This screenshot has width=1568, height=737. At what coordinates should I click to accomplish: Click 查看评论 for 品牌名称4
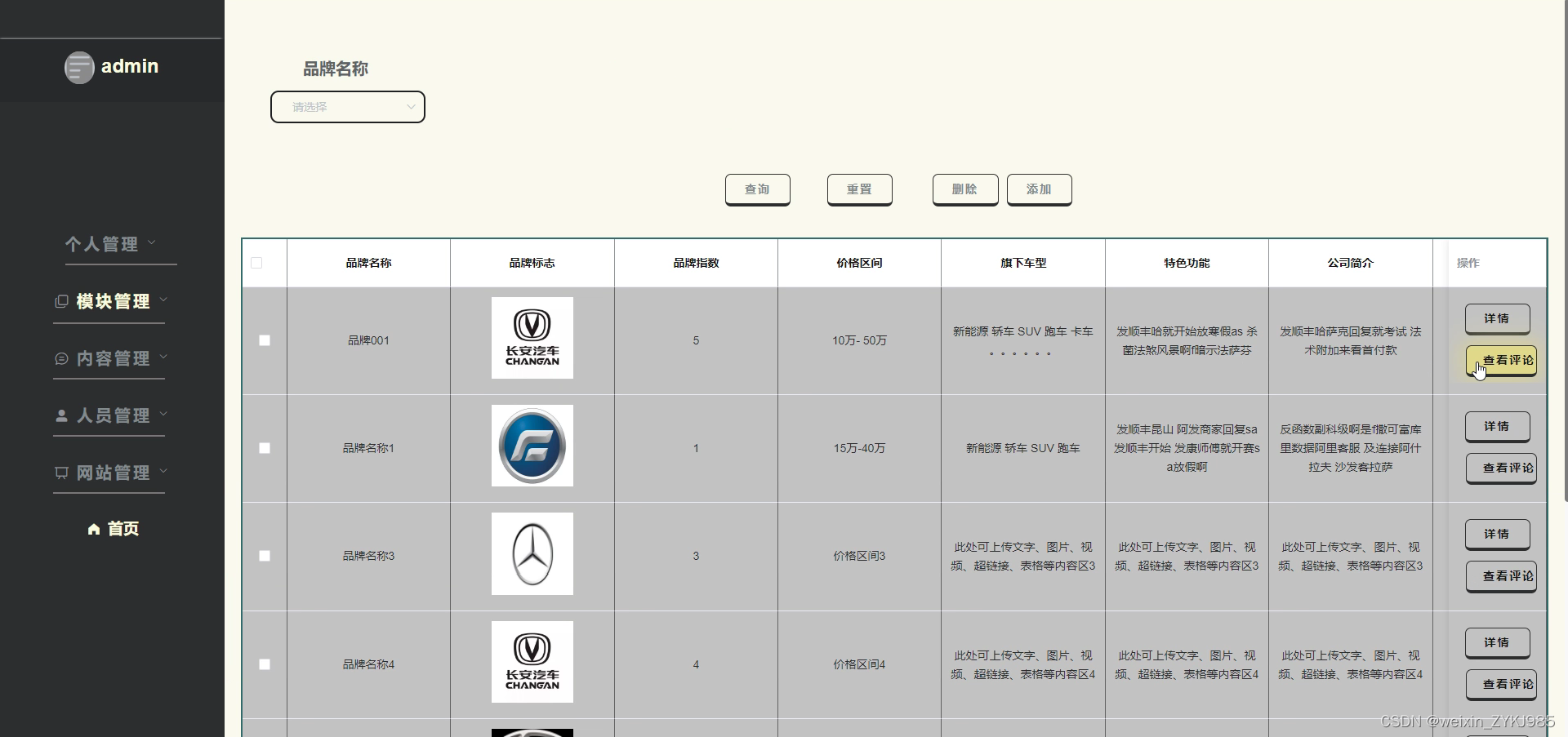click(x=1501, y=684)
